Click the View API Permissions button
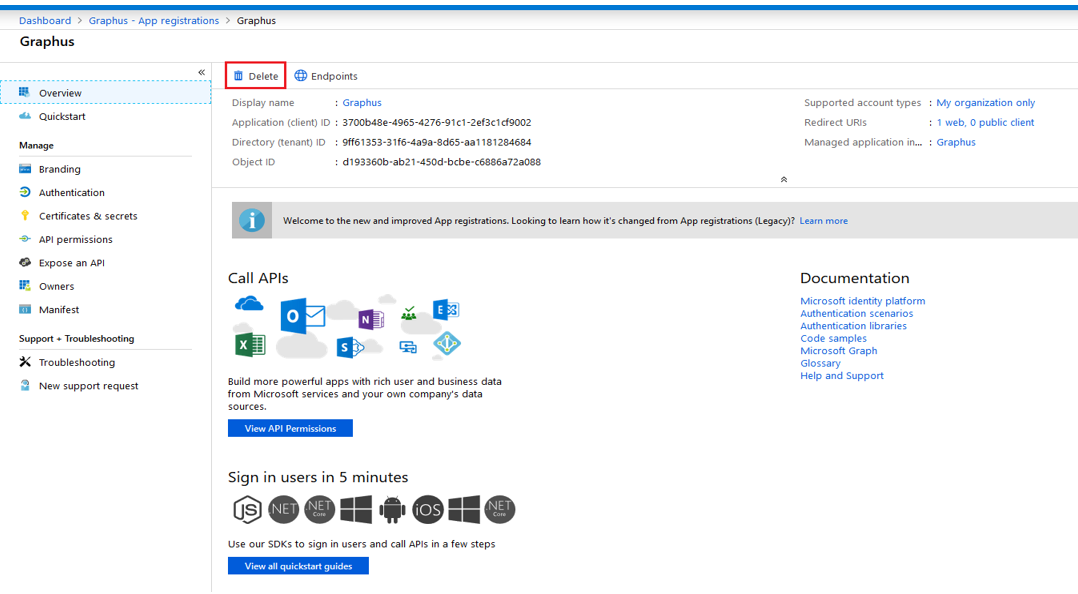The height and width of the screenshot is (594, 1078). click(290, 428)
